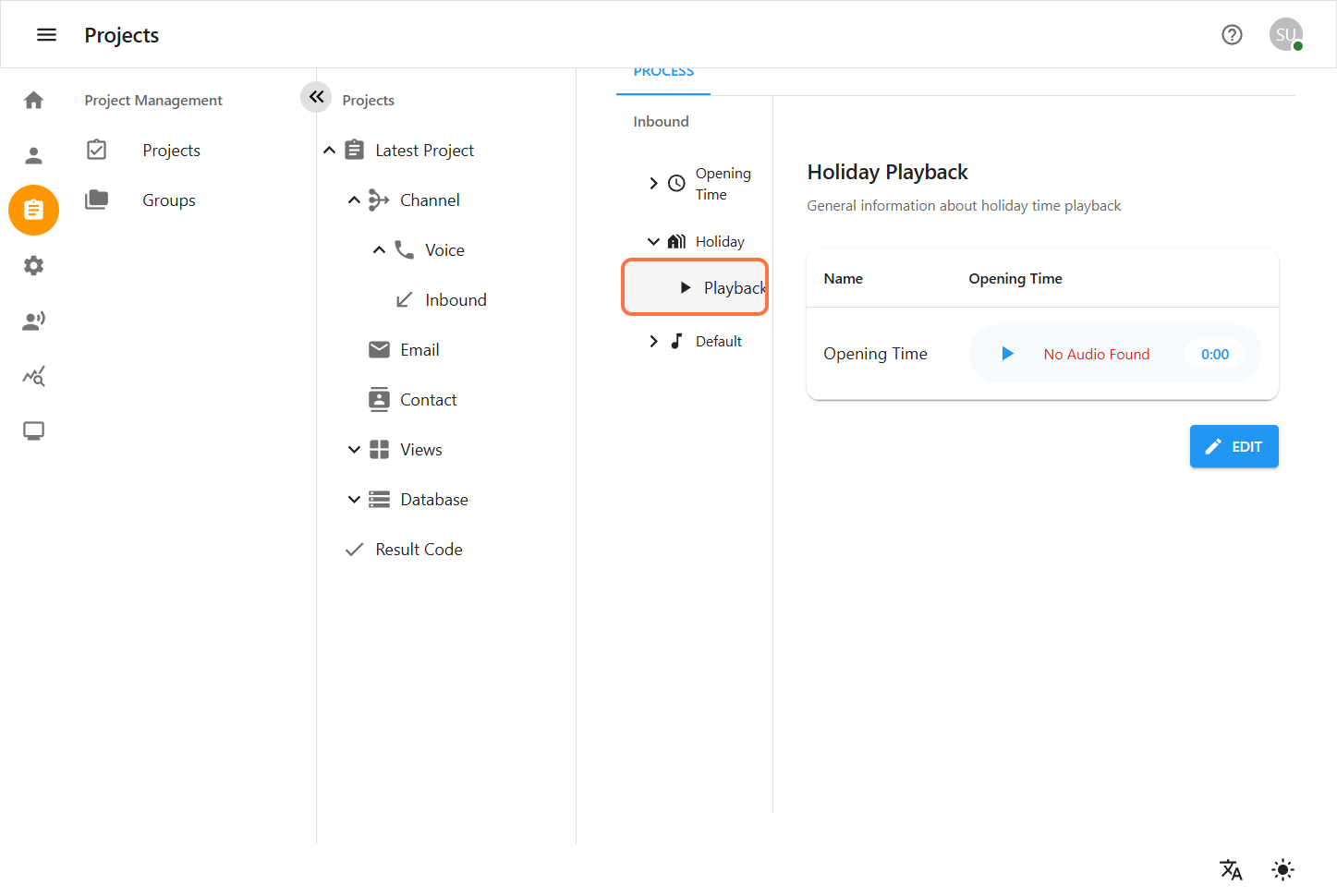Switch to the Process tab
1337x896 pixels.
pos(663,74)
